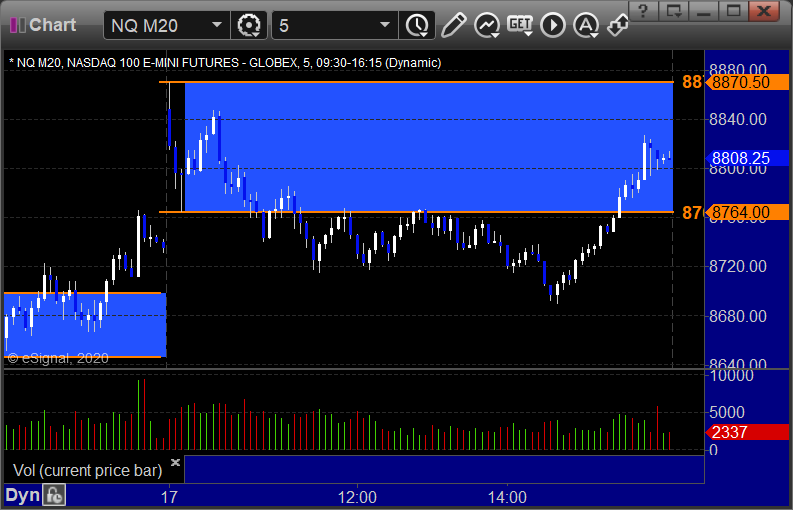The height and width of the screenshot is (510, 793).
Task: Click the 17 date axis label
Action: (x=169, y=497)
